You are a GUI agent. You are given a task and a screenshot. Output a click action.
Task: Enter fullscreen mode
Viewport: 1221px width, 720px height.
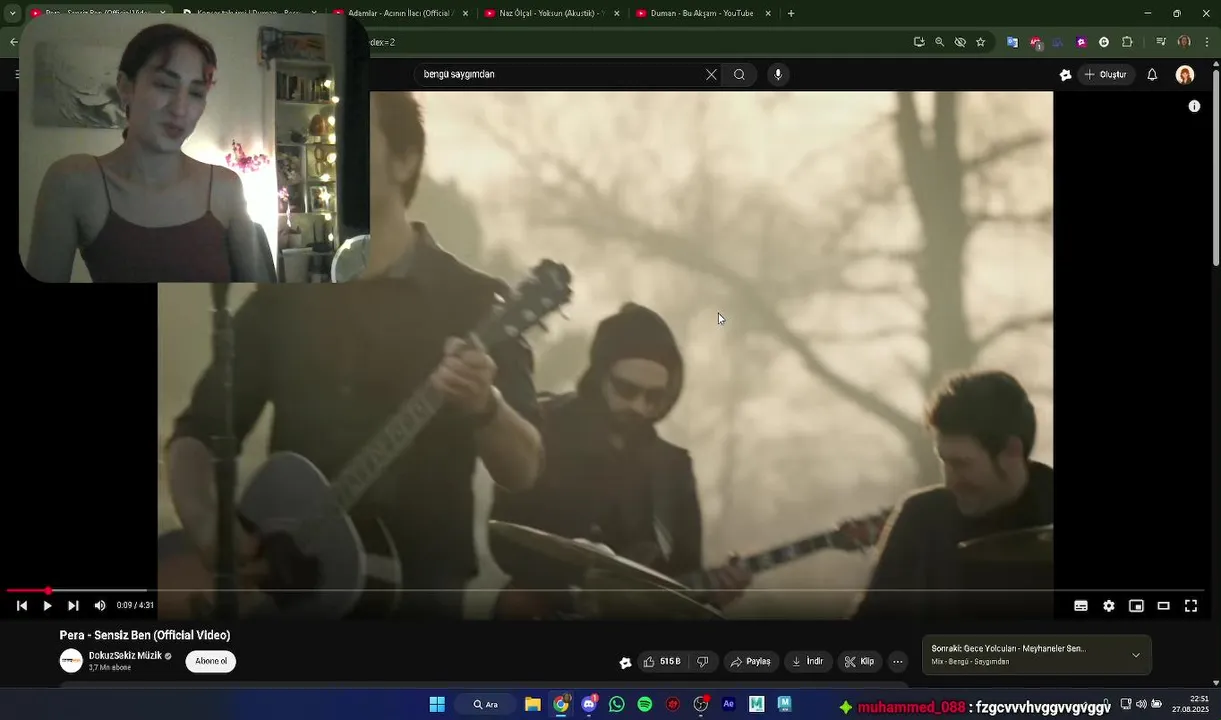pyautogui.click(x=1191, y=606)
